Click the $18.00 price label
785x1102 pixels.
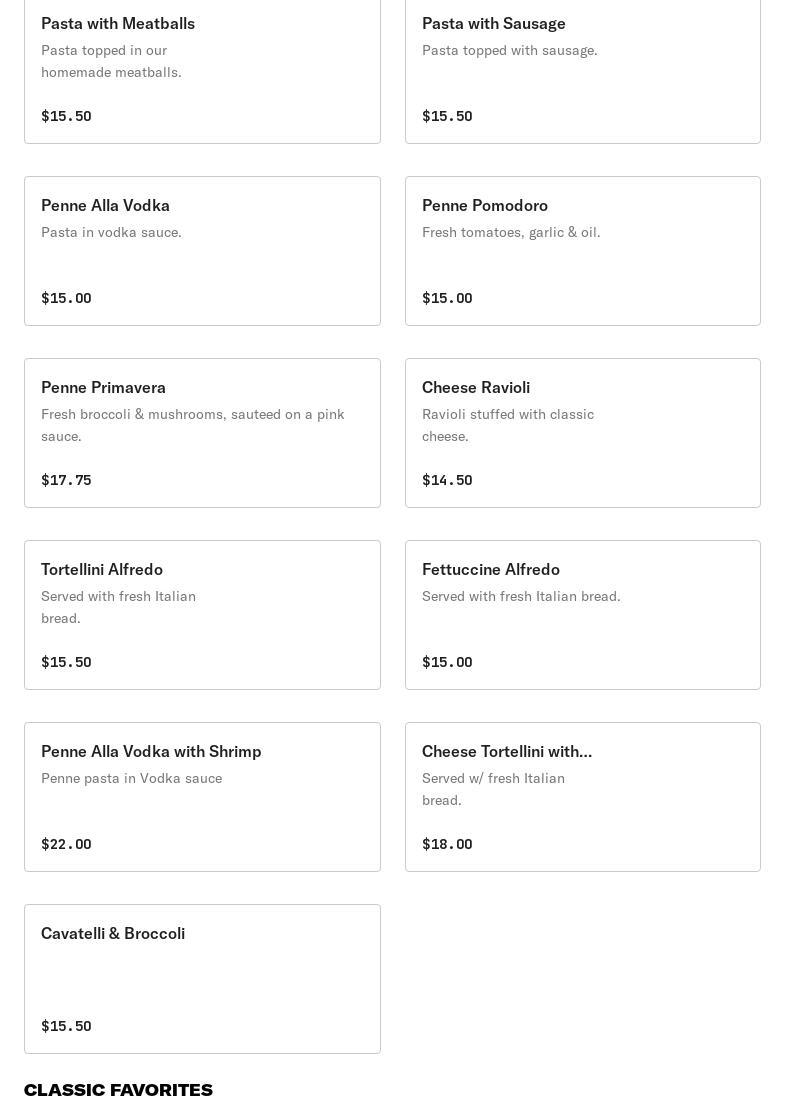click(x=447, y=844)
